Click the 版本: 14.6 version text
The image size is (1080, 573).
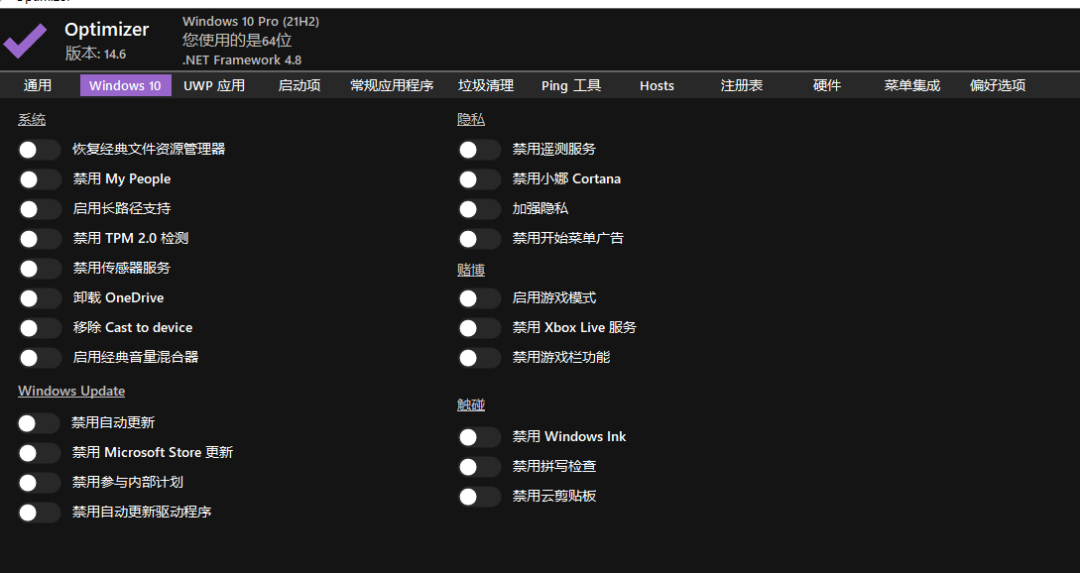click(96, 54)
